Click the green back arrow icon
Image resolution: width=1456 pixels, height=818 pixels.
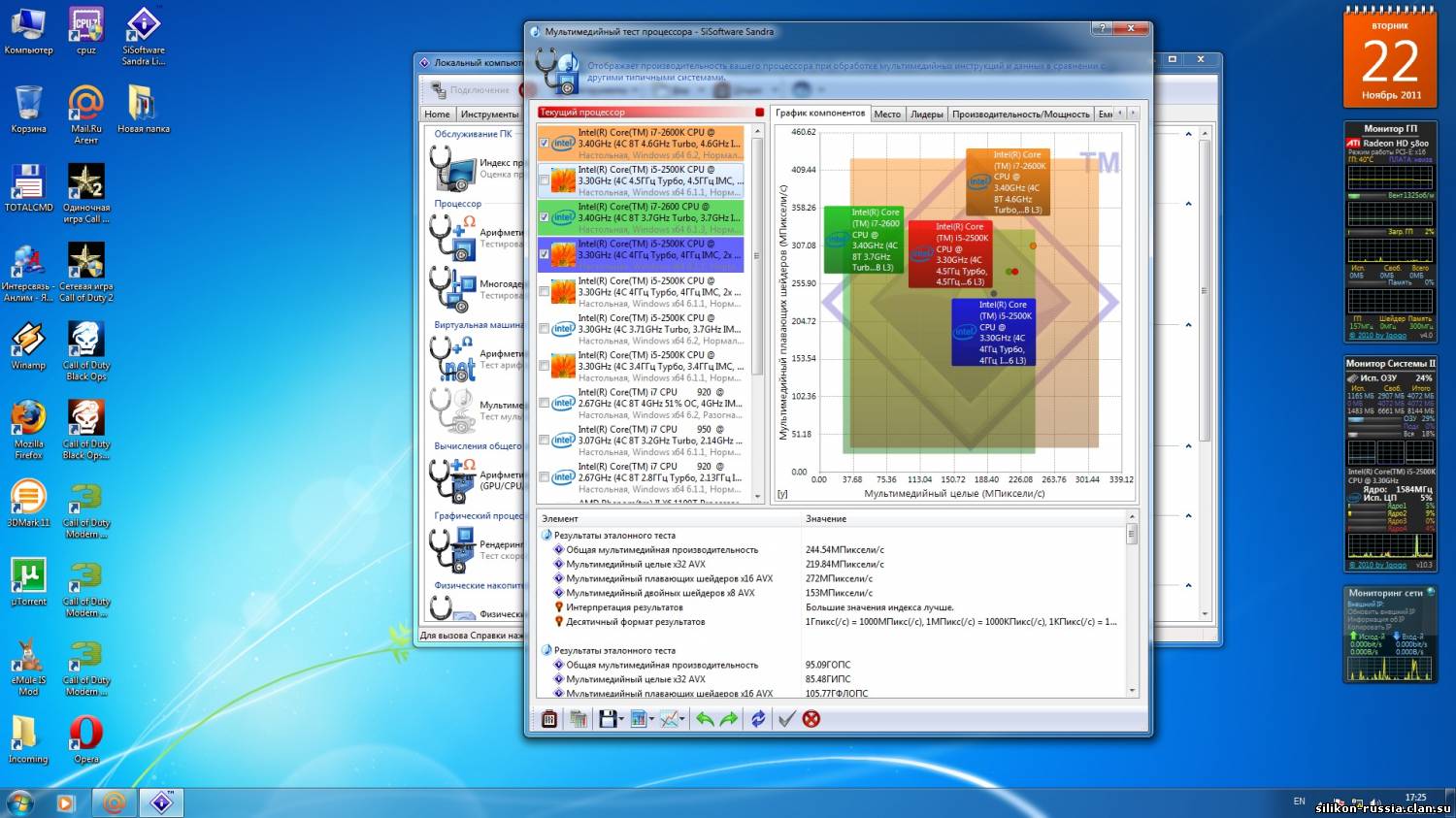[x=705, y=719]
